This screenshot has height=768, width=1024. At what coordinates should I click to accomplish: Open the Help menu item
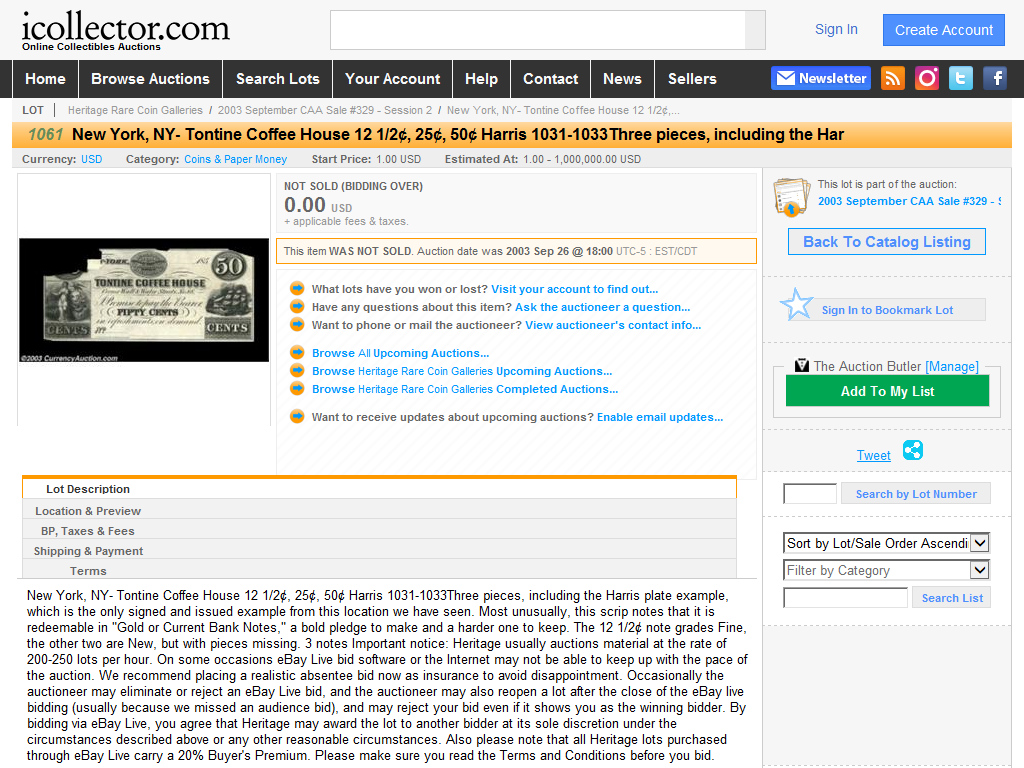click(x=481, y=79)
